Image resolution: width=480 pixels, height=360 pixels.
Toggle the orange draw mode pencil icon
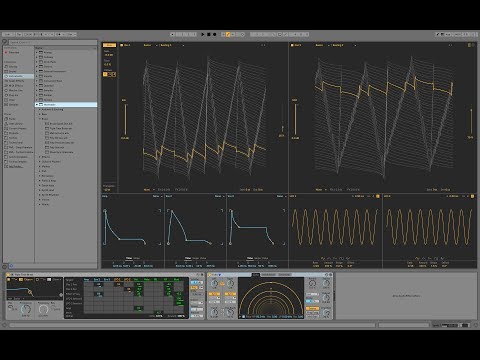tap(228, 34)
